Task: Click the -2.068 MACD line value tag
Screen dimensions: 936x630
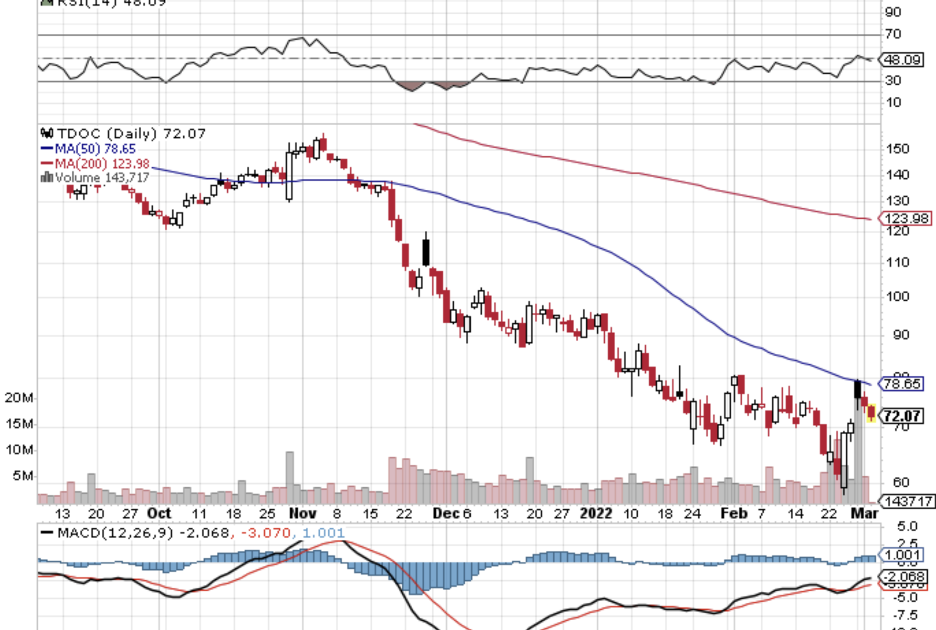Action: [x=903, y=578]
